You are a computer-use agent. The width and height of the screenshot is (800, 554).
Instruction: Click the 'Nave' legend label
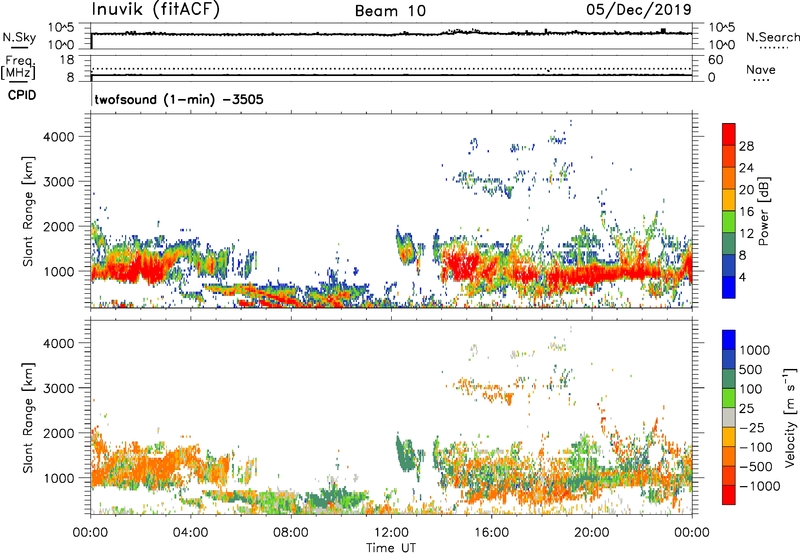coord(761,69)
